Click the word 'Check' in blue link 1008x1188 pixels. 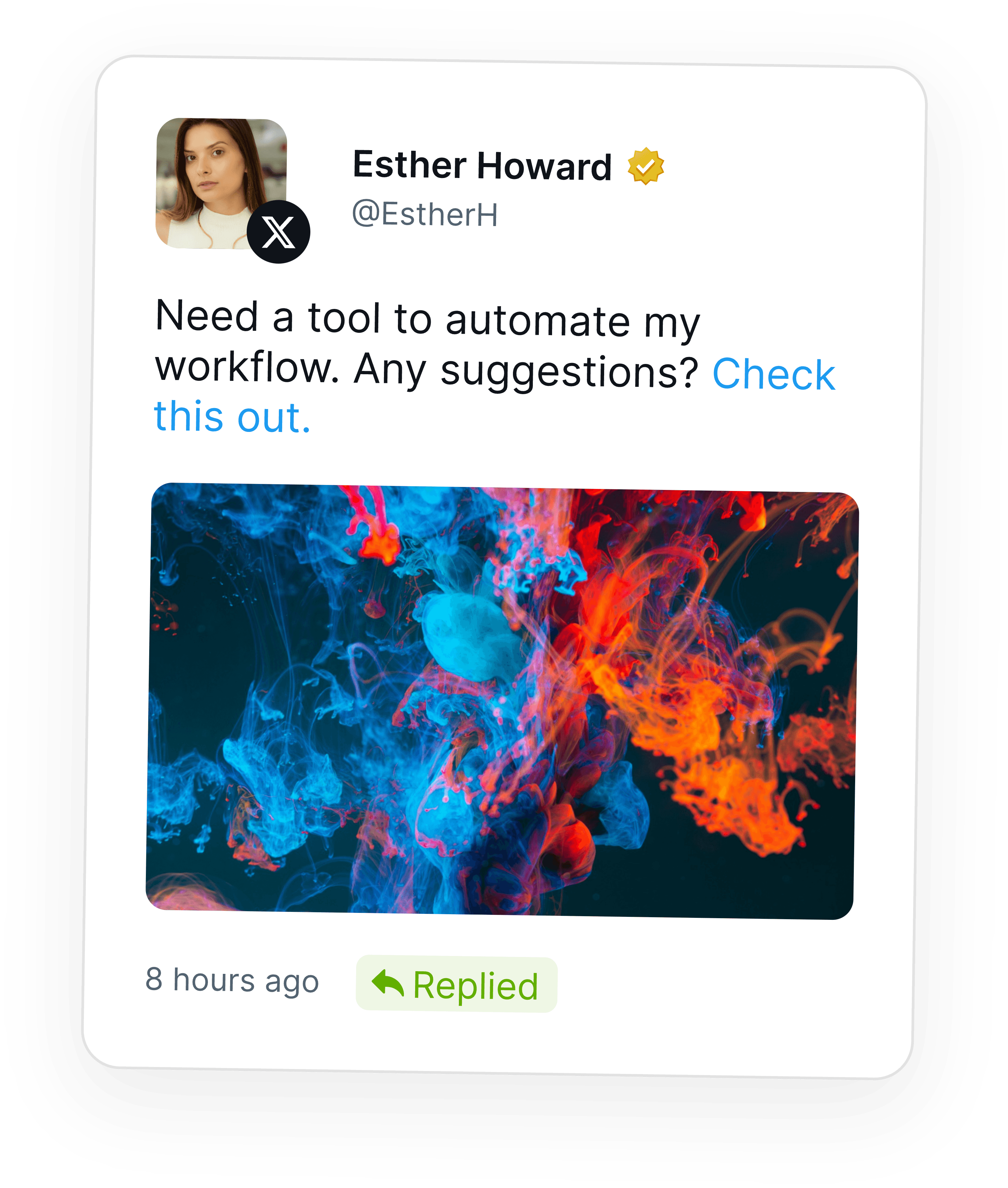(774, 375)
